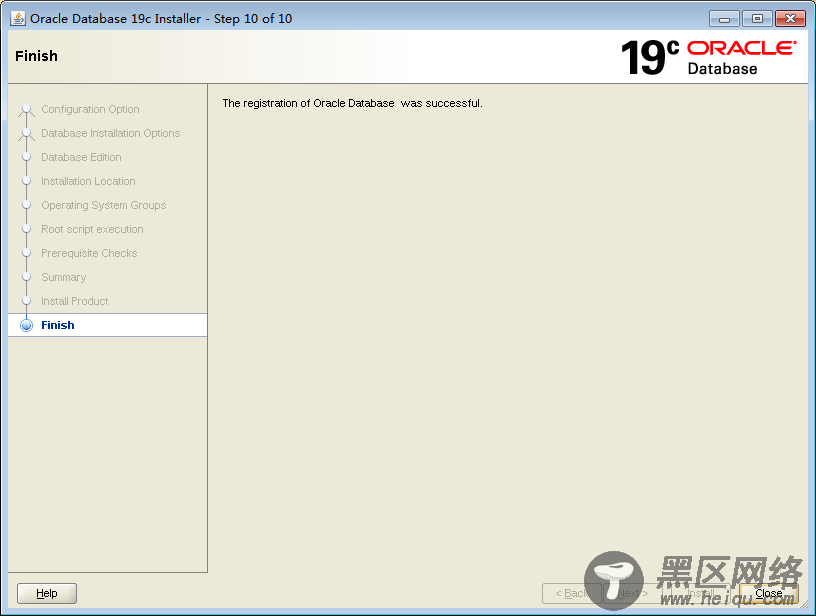The height and width of the screenshot is (616, 816).
Task: Close window via title bar X
Action: 790,19
